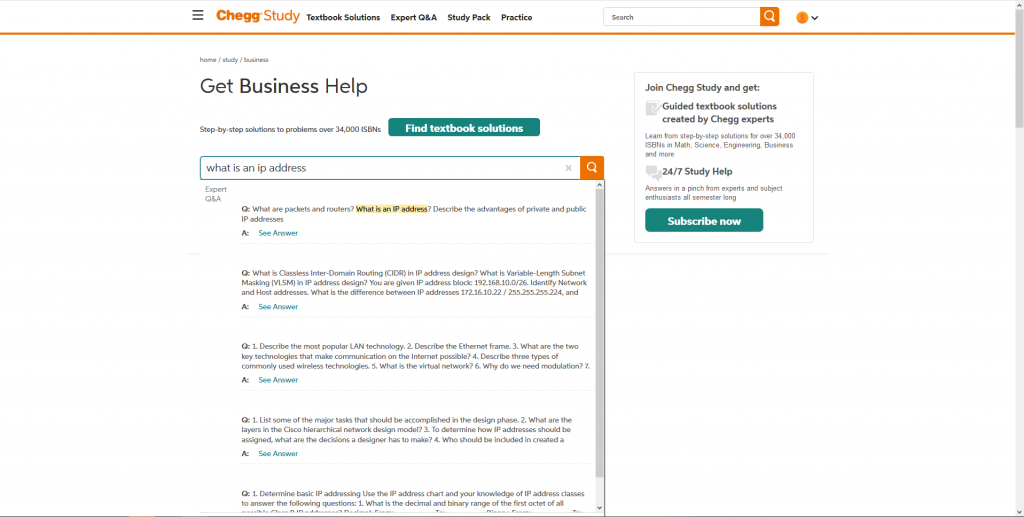This screenshot has width=1024, height=517.
Task: Open the Textbook Solutions menu
Action: coord(343,17)
